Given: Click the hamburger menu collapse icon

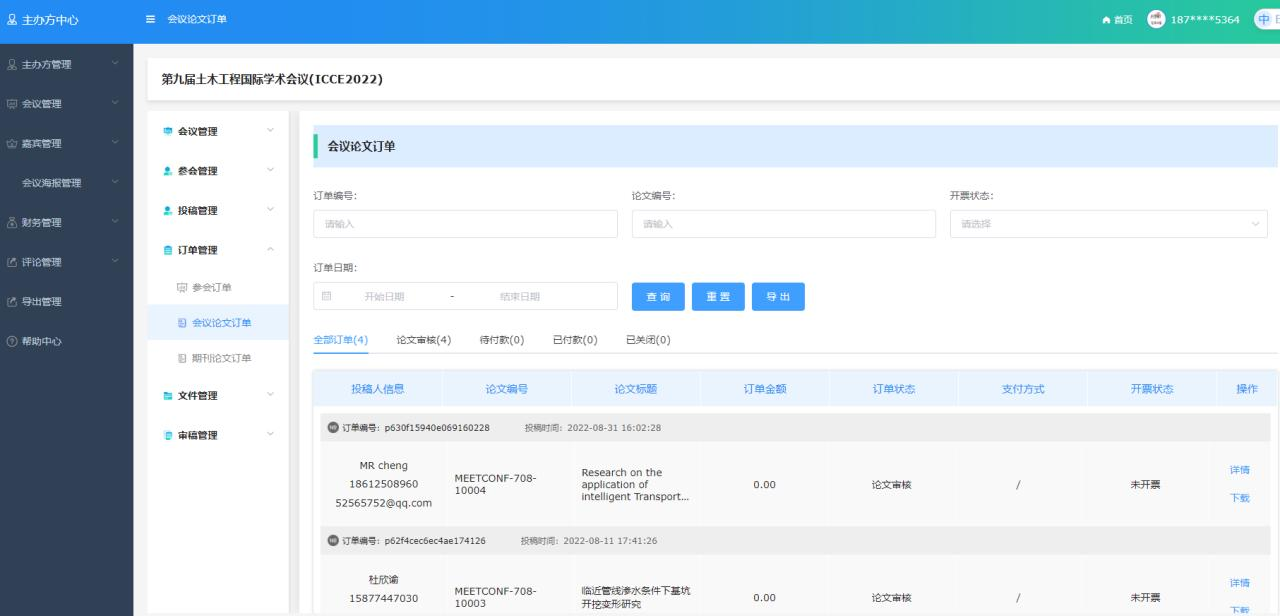Looking at the screenshot, I should point(151,21).
